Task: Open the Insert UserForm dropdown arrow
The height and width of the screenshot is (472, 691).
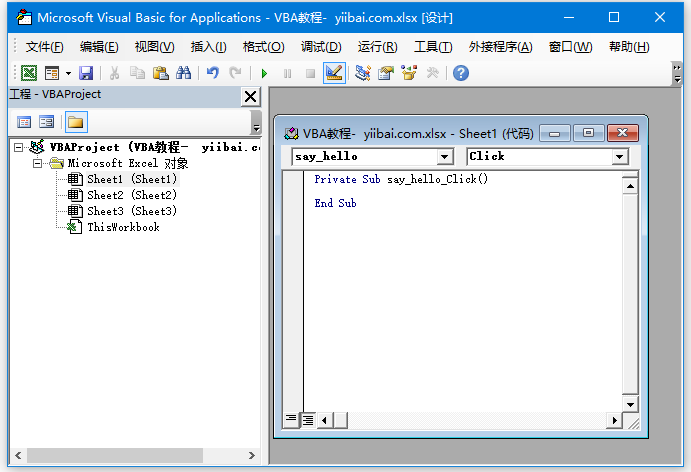Action: pyautogui.click(x=68, y=73)
